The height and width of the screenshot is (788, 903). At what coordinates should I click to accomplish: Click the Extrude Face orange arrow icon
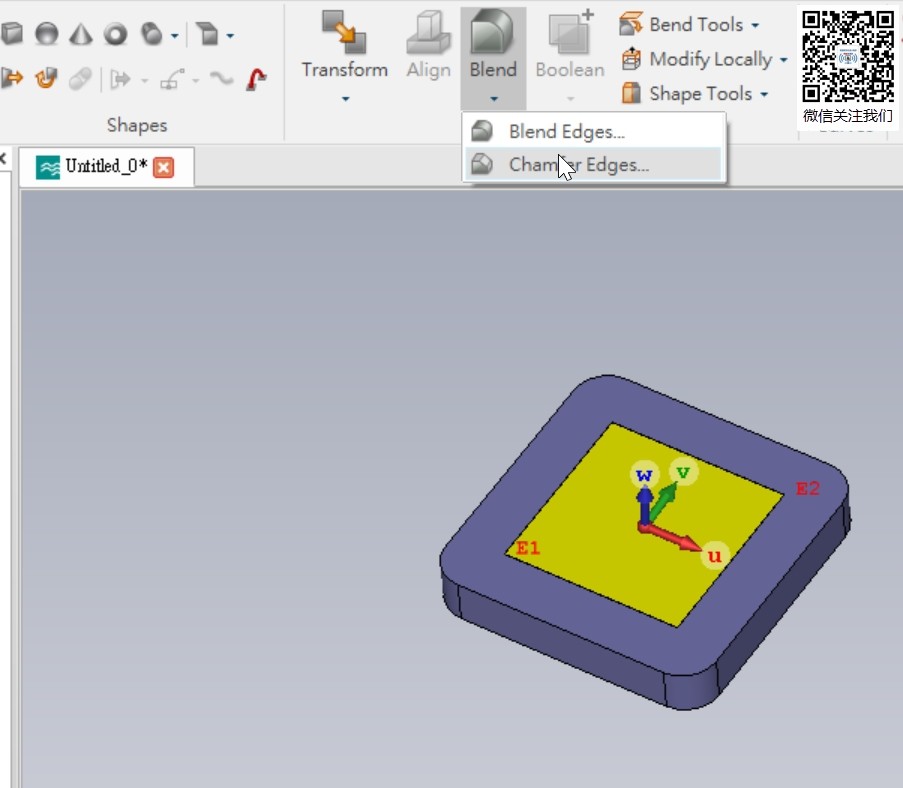12,78
